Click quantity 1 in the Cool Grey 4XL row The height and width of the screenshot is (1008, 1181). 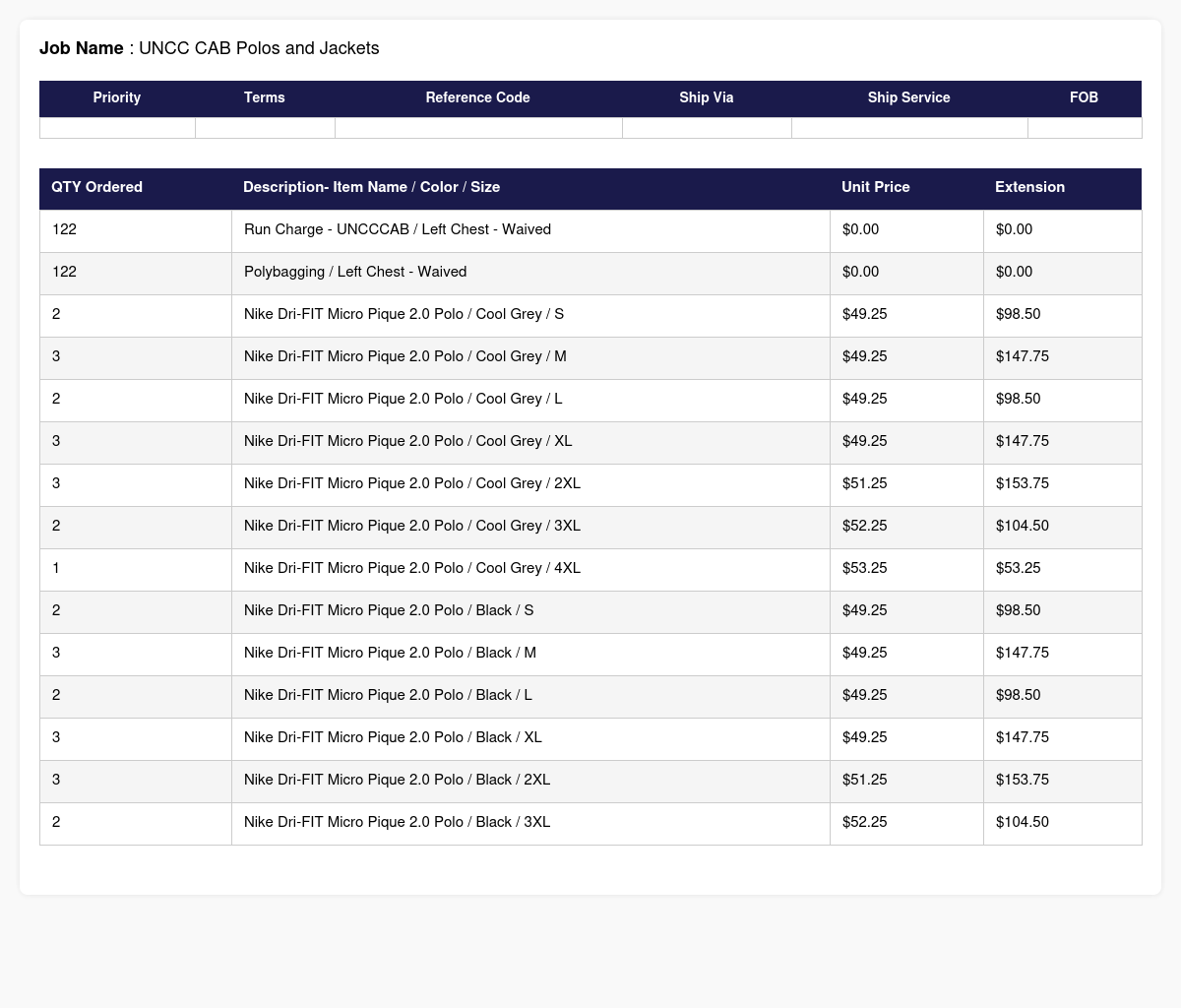click(56, 568)
